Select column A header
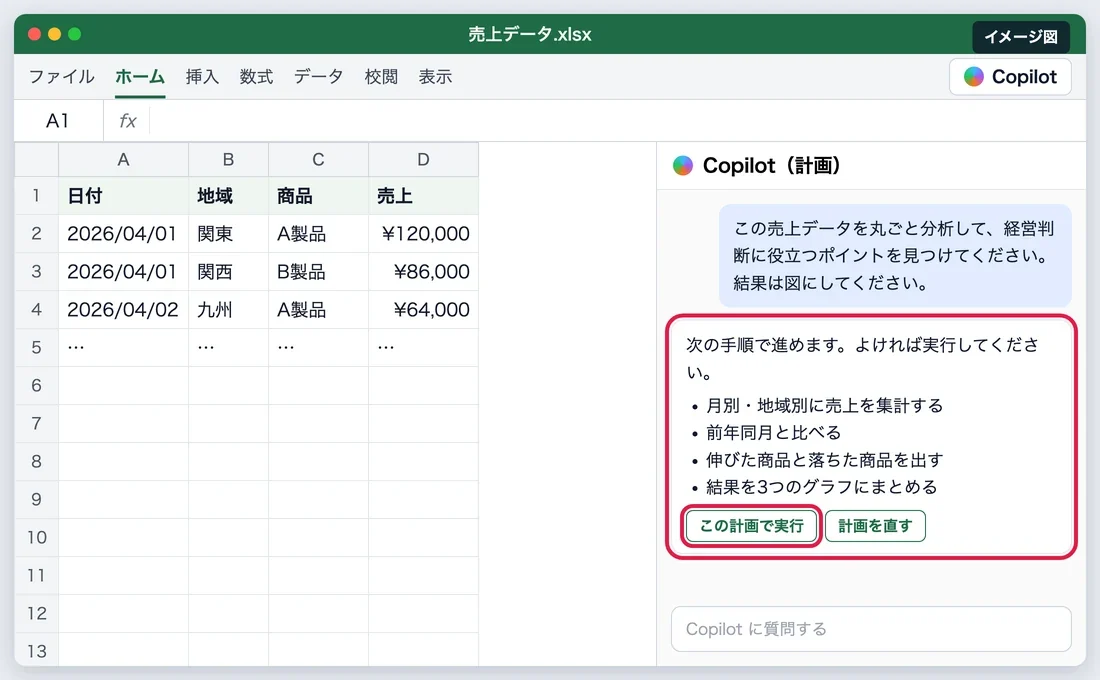The height and width of the screenshot is (680, 1100). (123, 159)
